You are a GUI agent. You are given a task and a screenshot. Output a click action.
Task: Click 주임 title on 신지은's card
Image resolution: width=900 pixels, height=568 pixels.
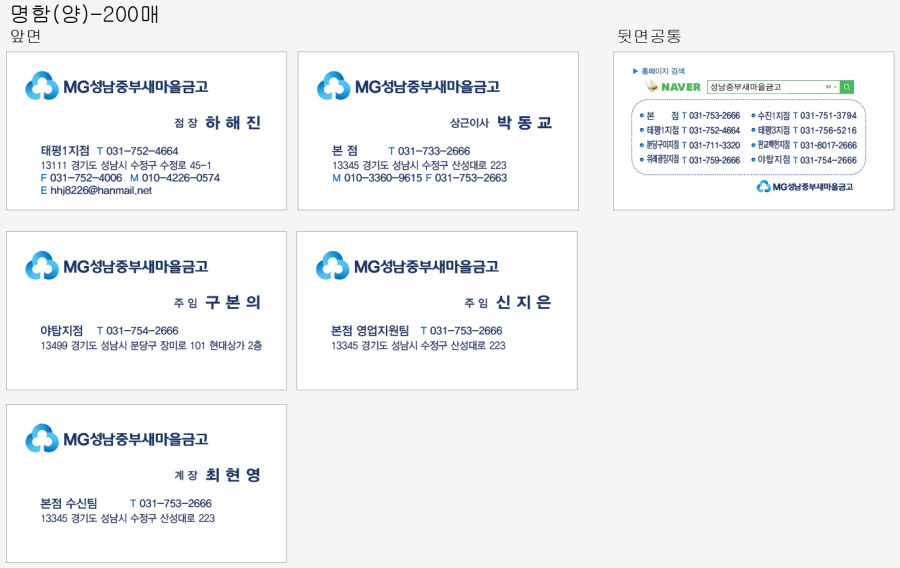tap(476, 302)
